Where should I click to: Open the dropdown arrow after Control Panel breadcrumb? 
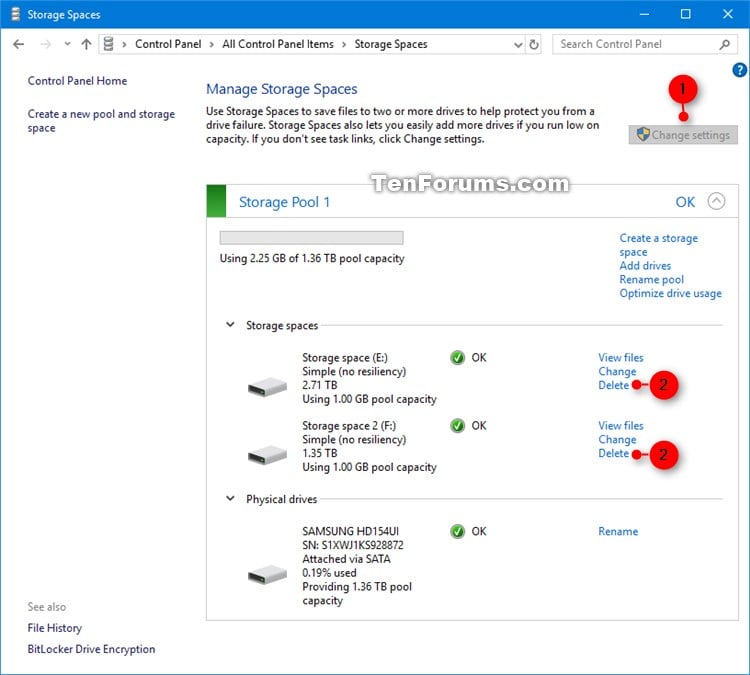[211, 44]
